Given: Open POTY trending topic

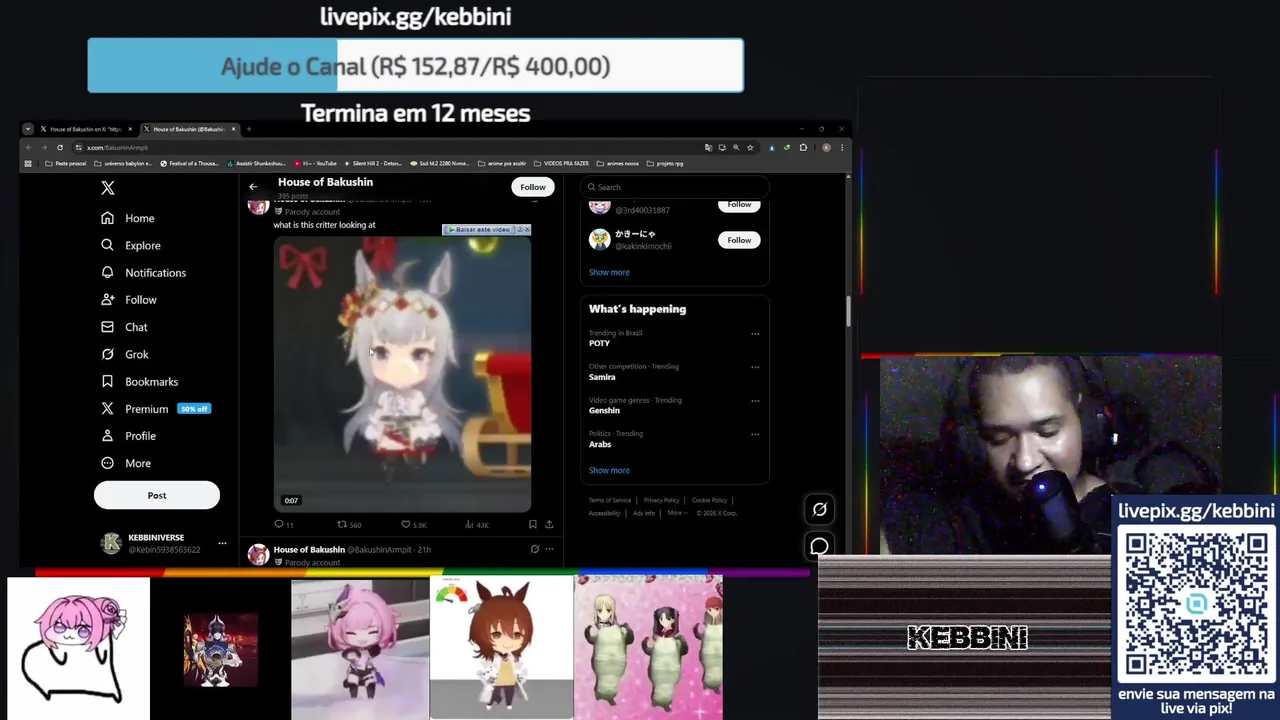Looking at the screenshot, I should (599, 343).
